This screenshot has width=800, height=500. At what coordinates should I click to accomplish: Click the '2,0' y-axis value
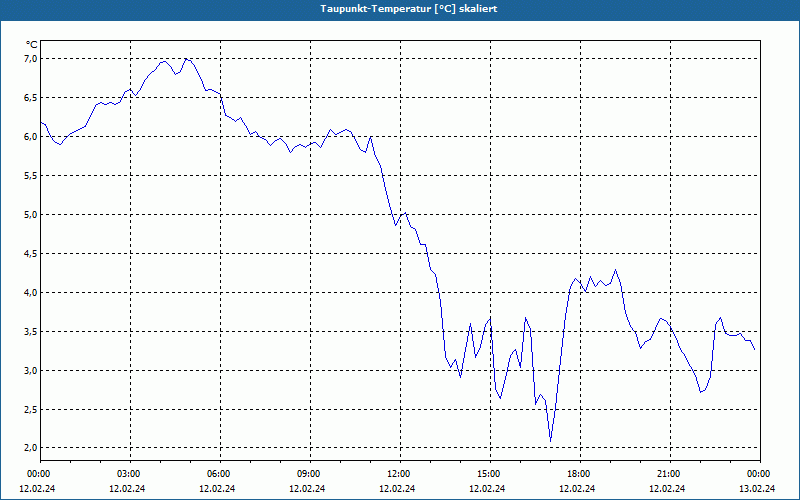pyautogui.click(x=31, y=448)
